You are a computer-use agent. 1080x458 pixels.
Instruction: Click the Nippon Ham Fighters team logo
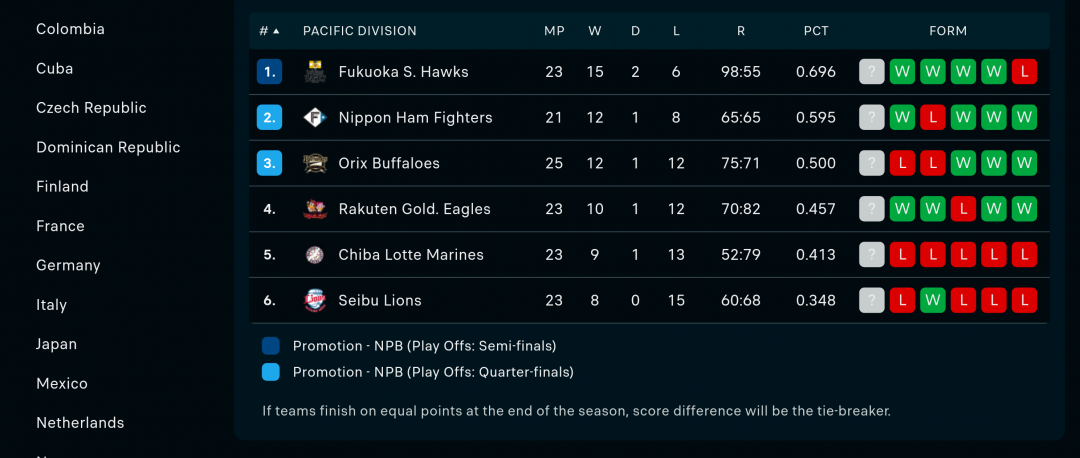coord(315,118)
